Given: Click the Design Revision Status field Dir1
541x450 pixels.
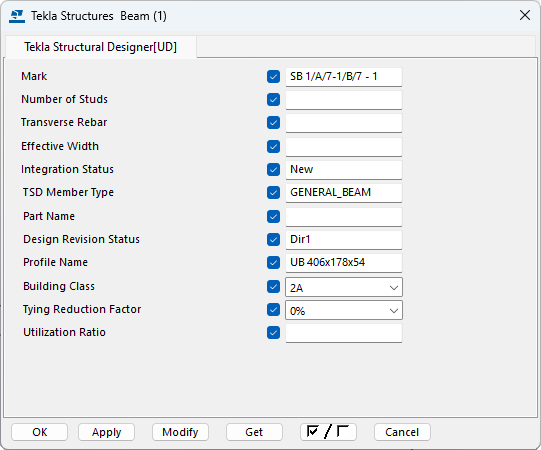Looking at the screenshot, I should pyautogui.click(x=344, y=240).
